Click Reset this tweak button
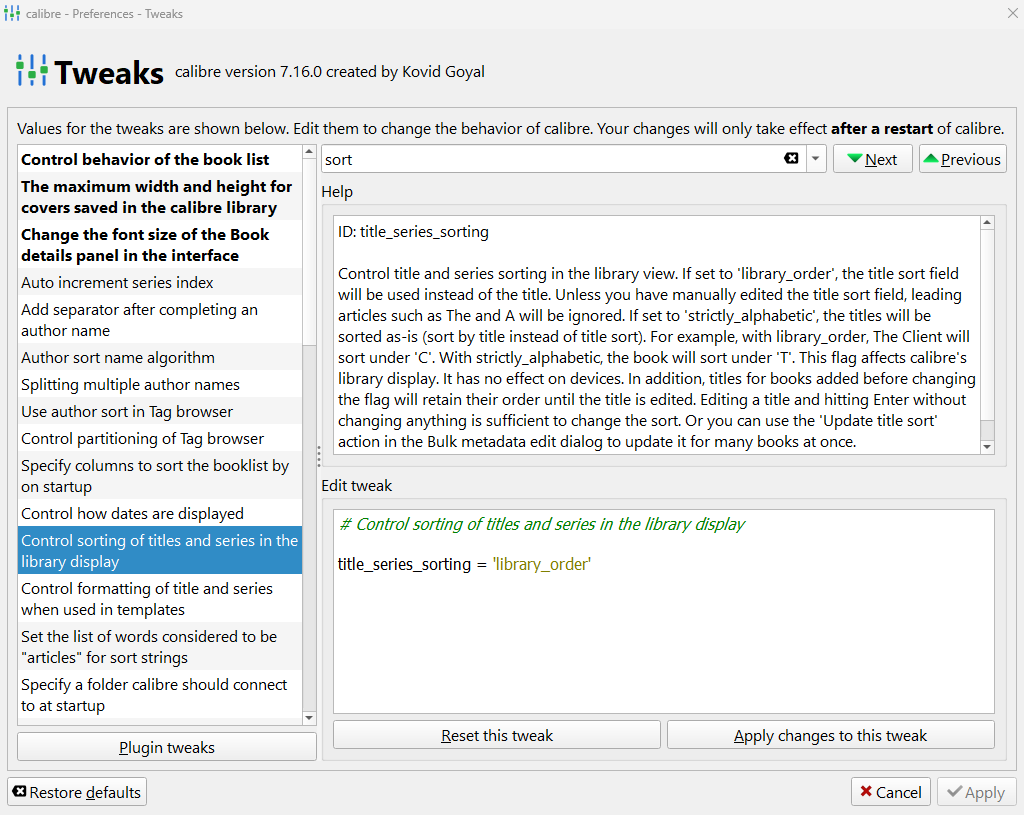The width and height of the screenshot is (1024, 815). click(497, 735)
